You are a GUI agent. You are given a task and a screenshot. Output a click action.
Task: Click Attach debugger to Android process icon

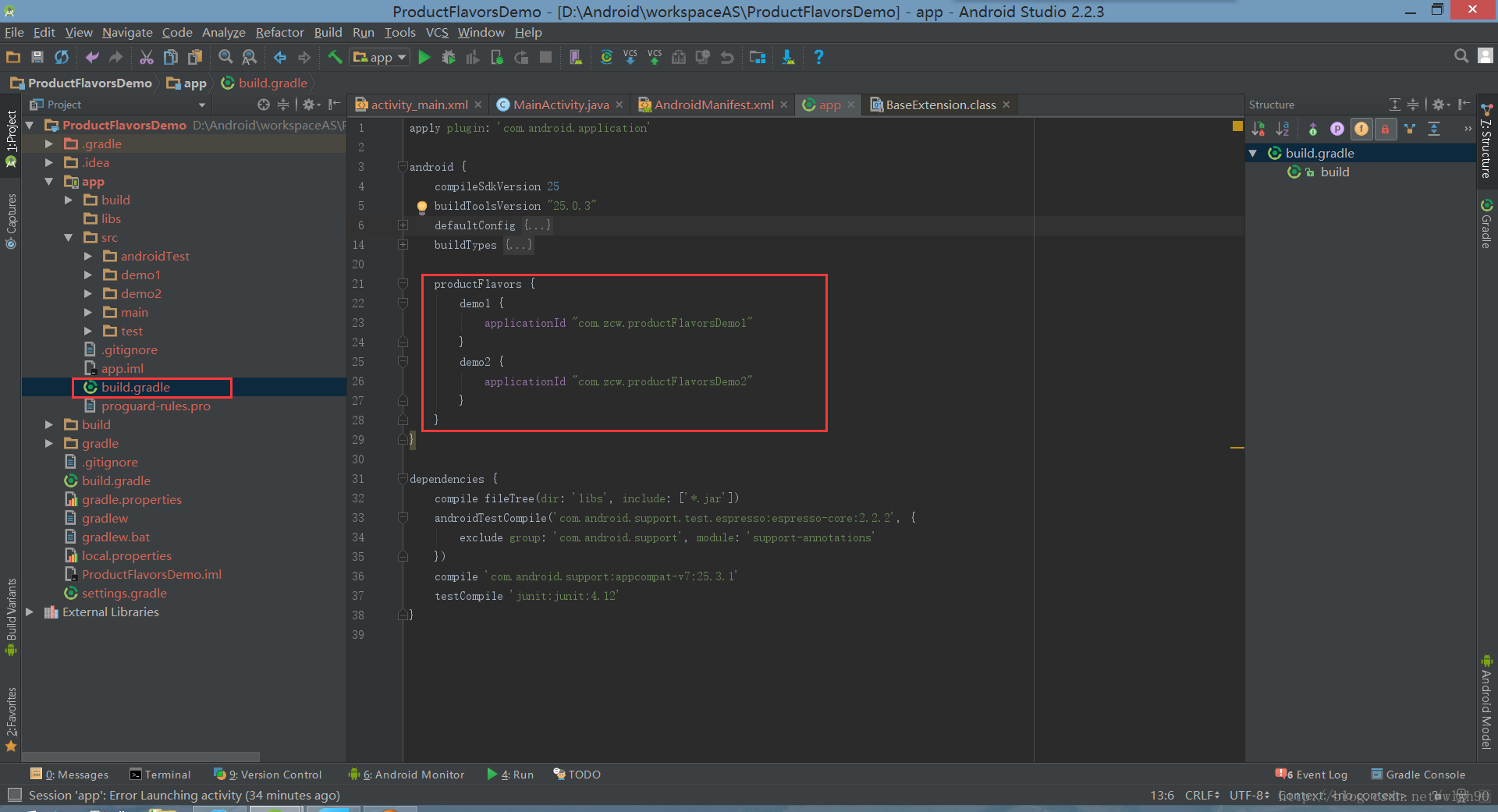coord(497,57)
